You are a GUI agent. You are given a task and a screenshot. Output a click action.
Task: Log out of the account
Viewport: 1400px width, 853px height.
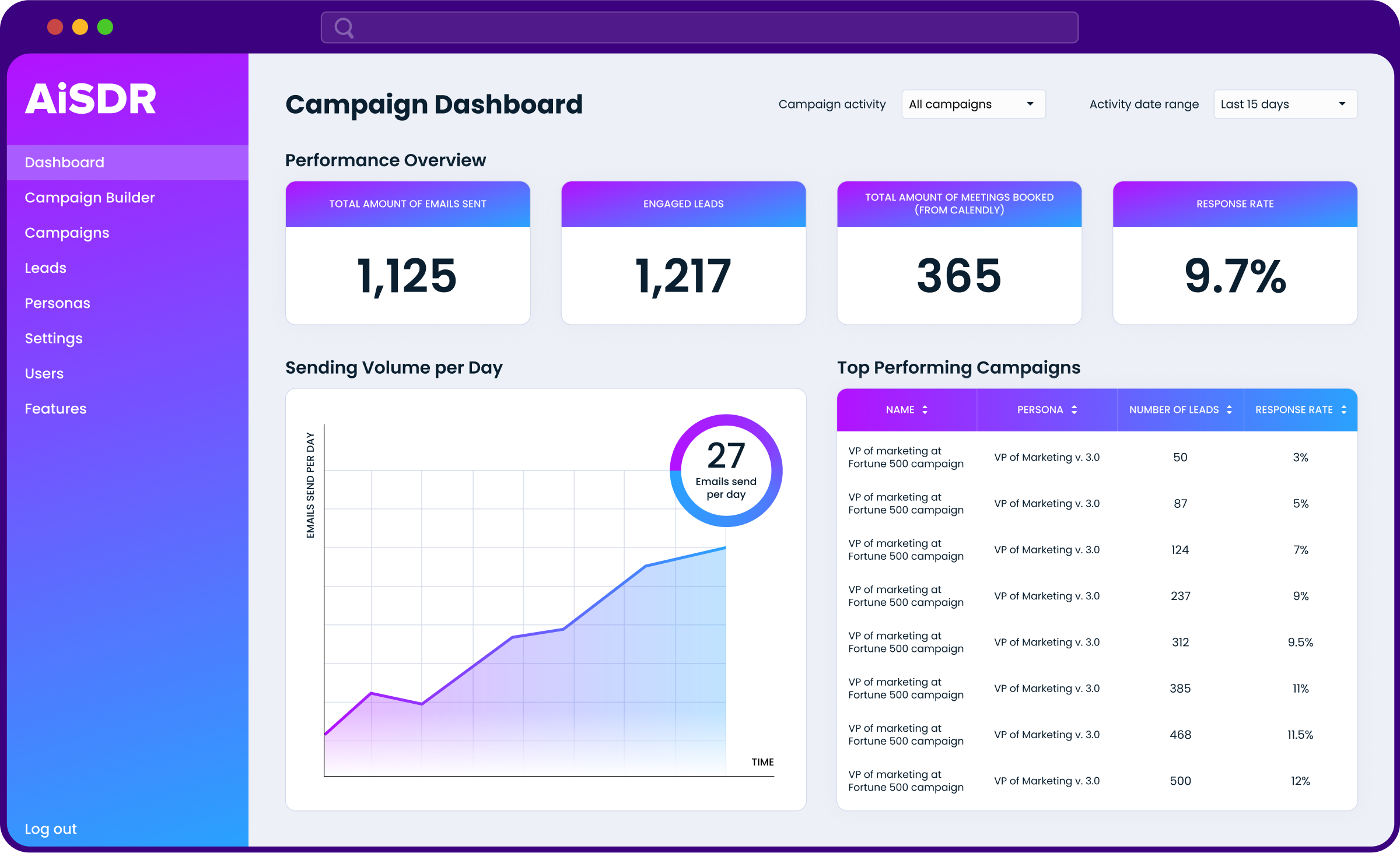pyautogui.click(x=51, y=829)
